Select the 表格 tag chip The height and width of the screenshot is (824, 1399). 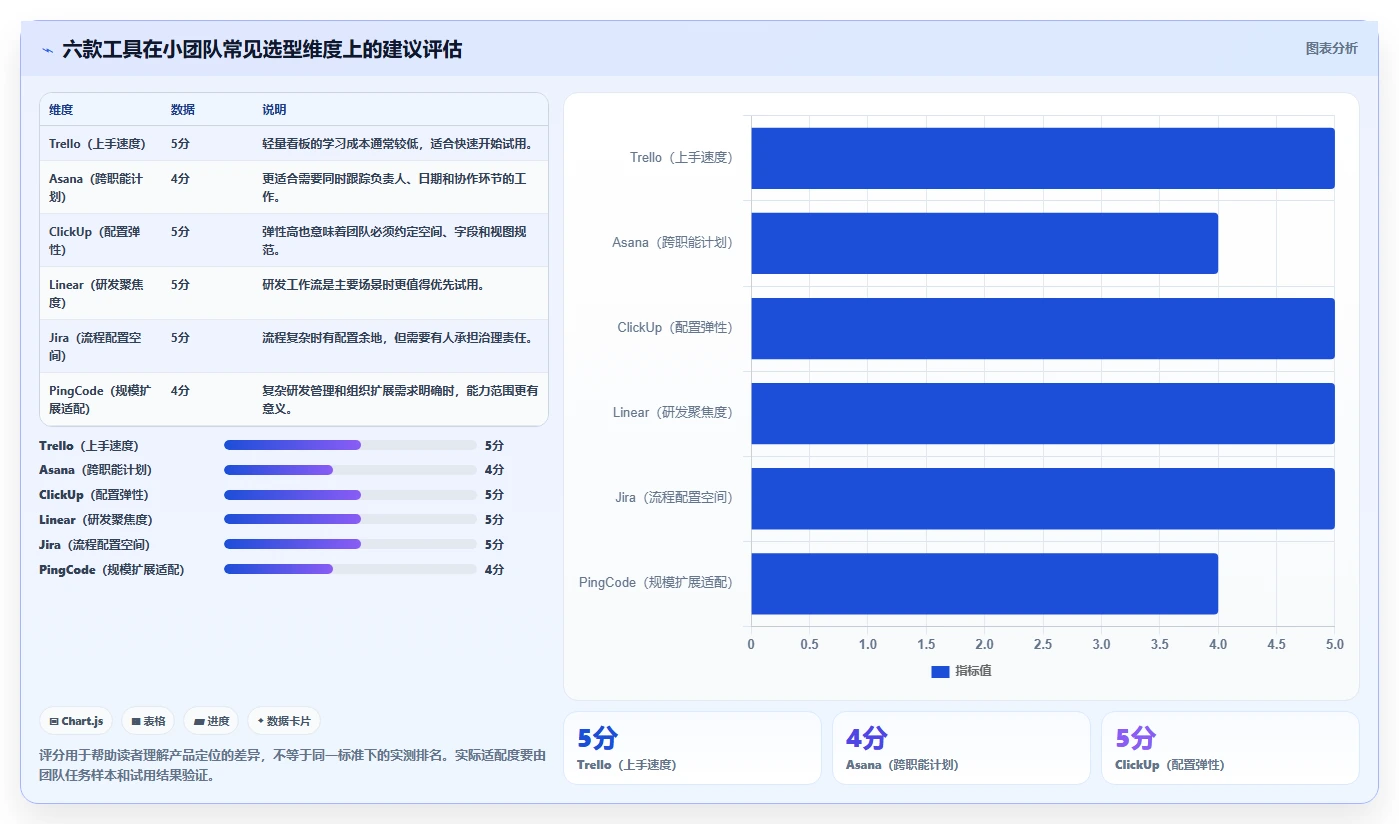point(148,721)
